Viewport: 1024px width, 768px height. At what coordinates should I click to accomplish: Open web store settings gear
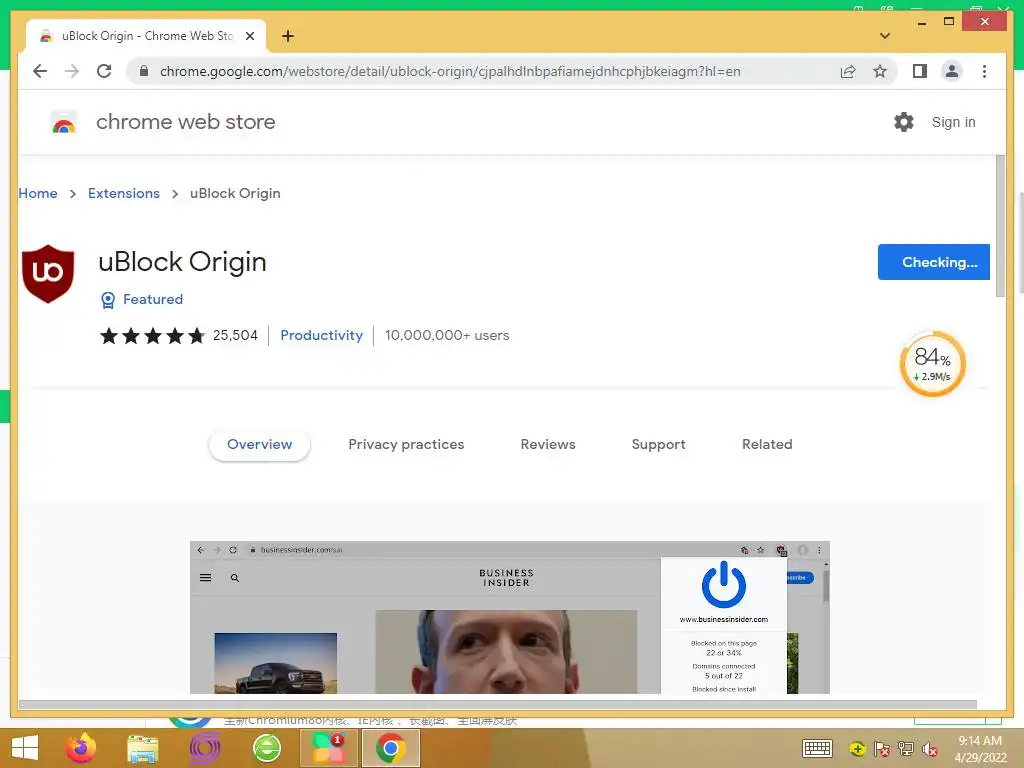(x=904, y=122)
